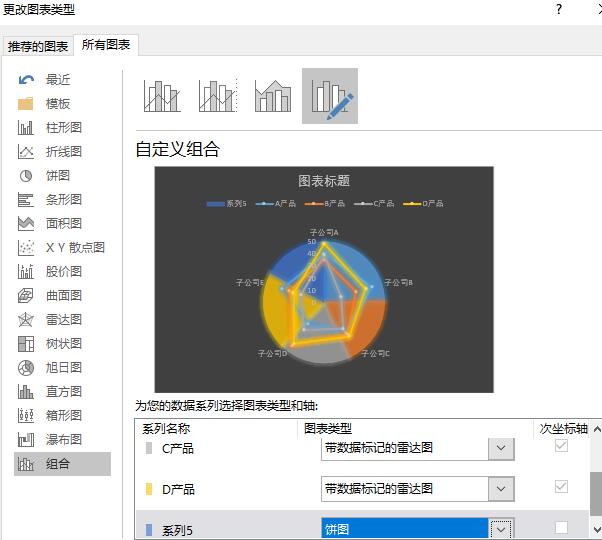Expand the 饼图 dropdown arrow for 系列5
The width and height of the screenshot is (602, 540).
[x=501, y=530]
